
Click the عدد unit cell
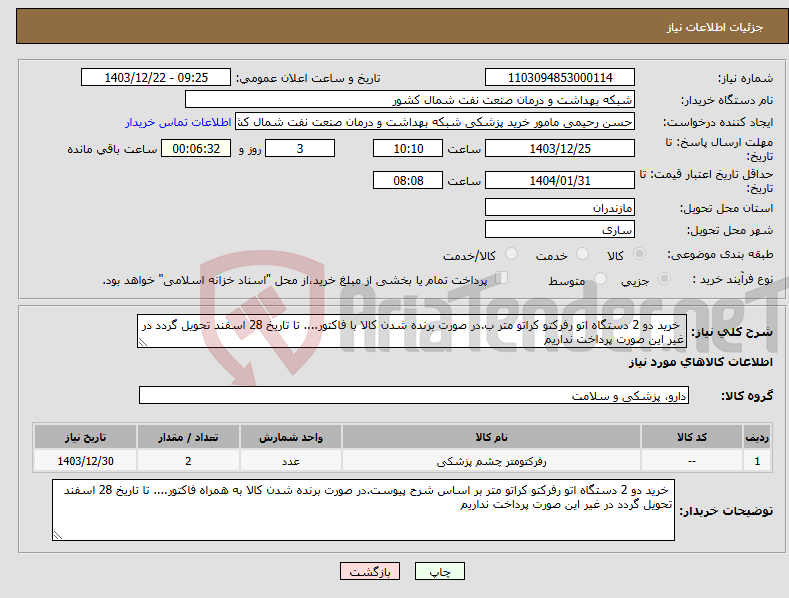click(291, 461)
